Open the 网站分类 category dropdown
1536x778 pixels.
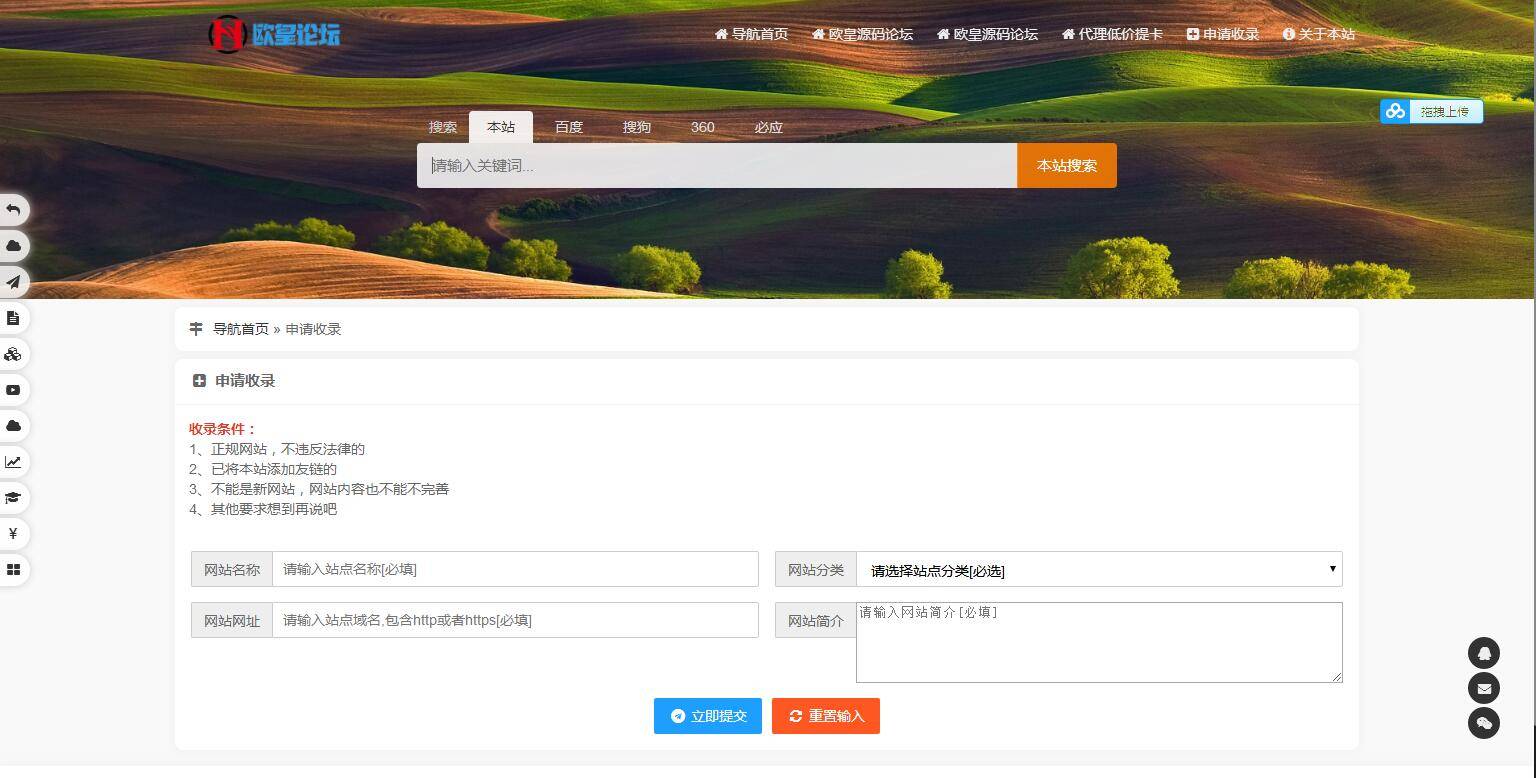1099,569
